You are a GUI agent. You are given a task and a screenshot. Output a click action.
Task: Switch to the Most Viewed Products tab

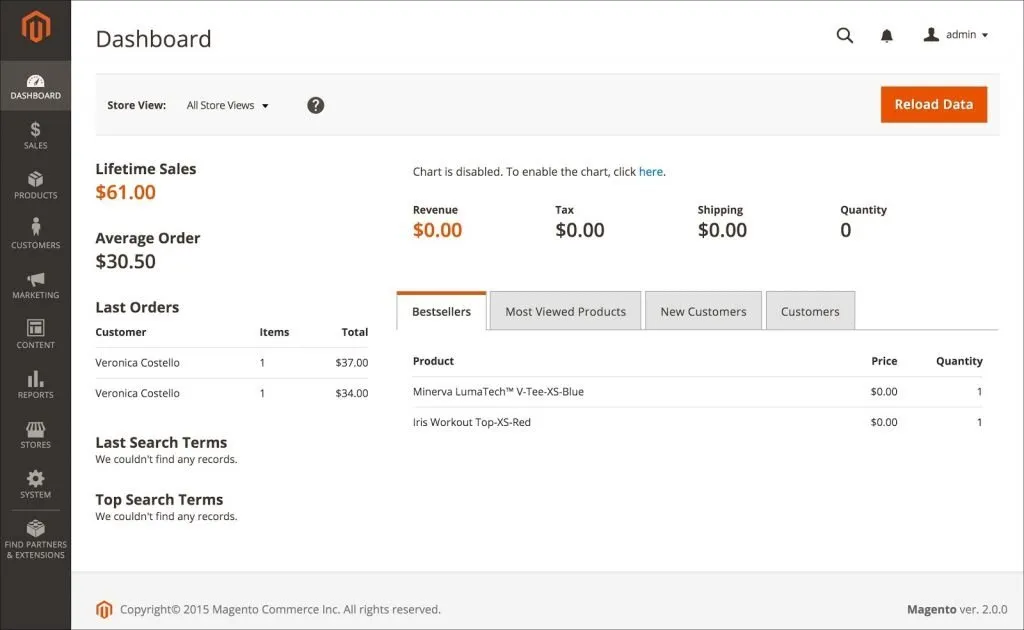click(564, 310)
